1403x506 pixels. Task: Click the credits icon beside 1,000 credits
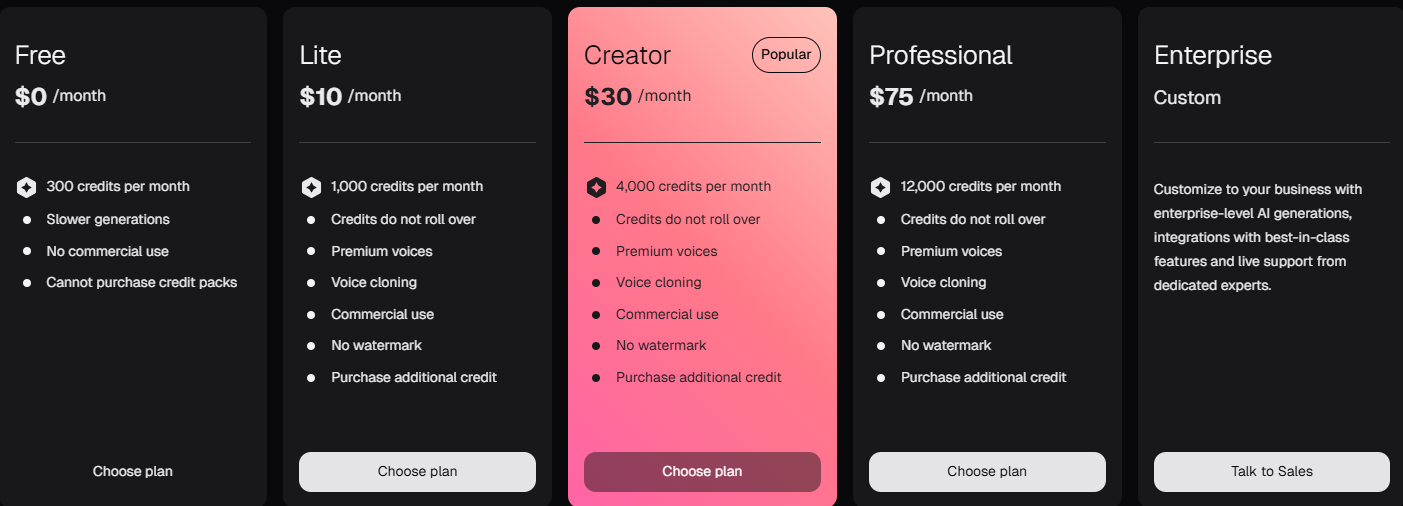311,187
